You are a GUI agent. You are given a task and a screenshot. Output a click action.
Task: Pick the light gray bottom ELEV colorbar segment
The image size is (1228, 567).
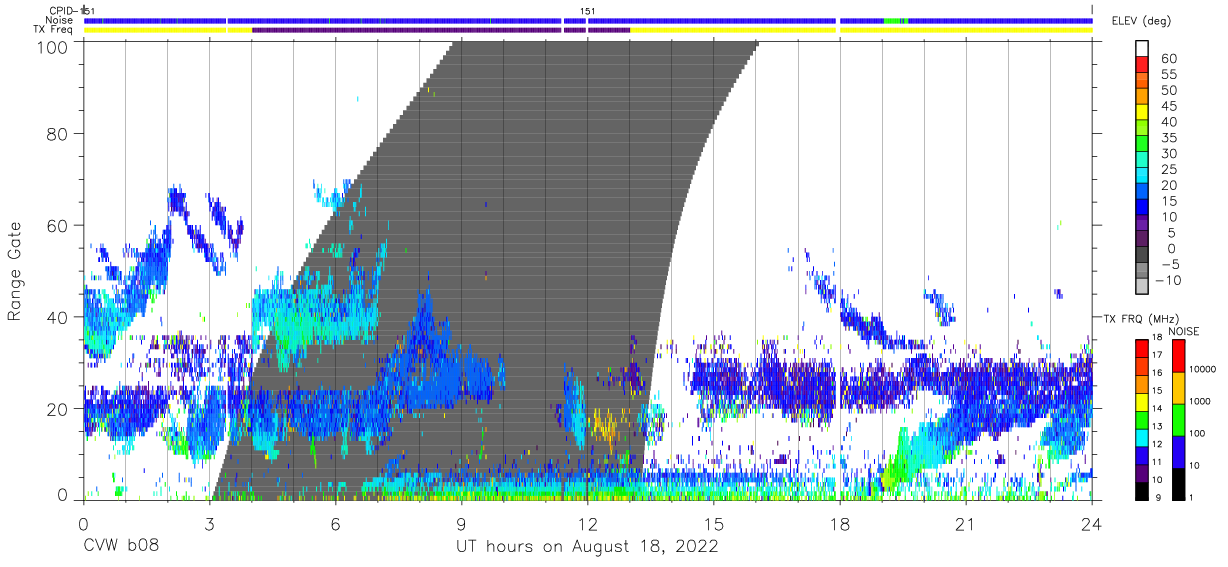click(x=1143, y=286)
